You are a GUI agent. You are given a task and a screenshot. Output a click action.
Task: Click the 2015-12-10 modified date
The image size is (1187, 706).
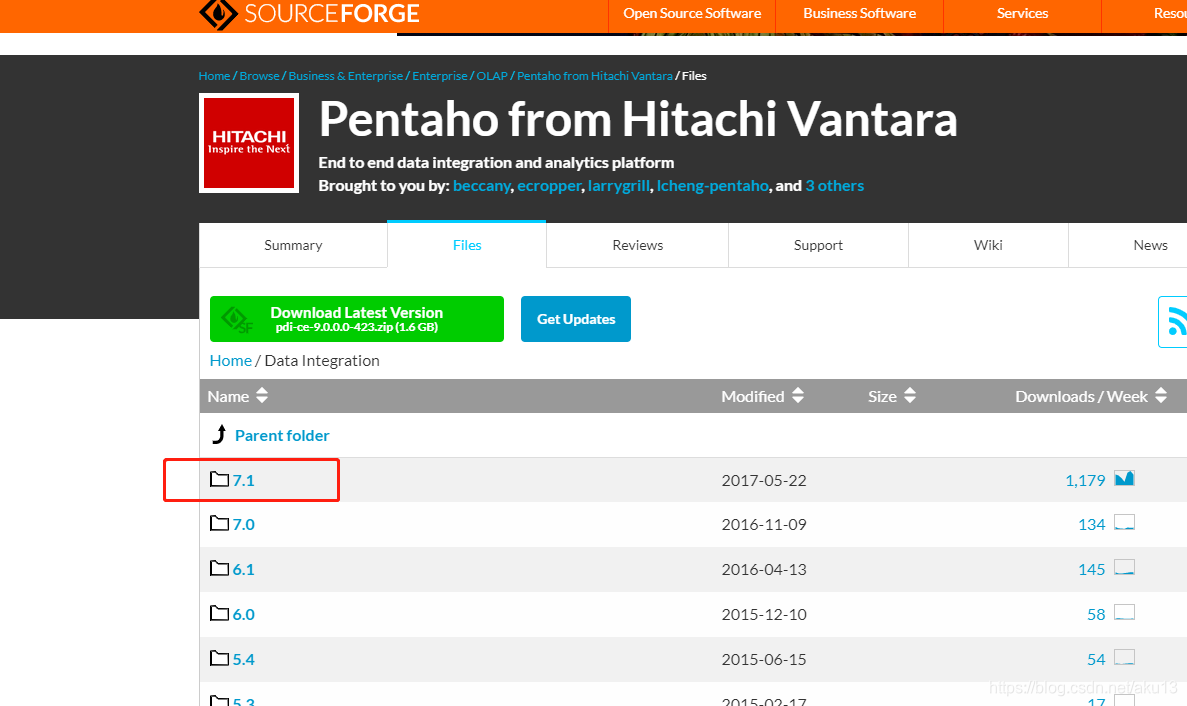pos(764,614)
